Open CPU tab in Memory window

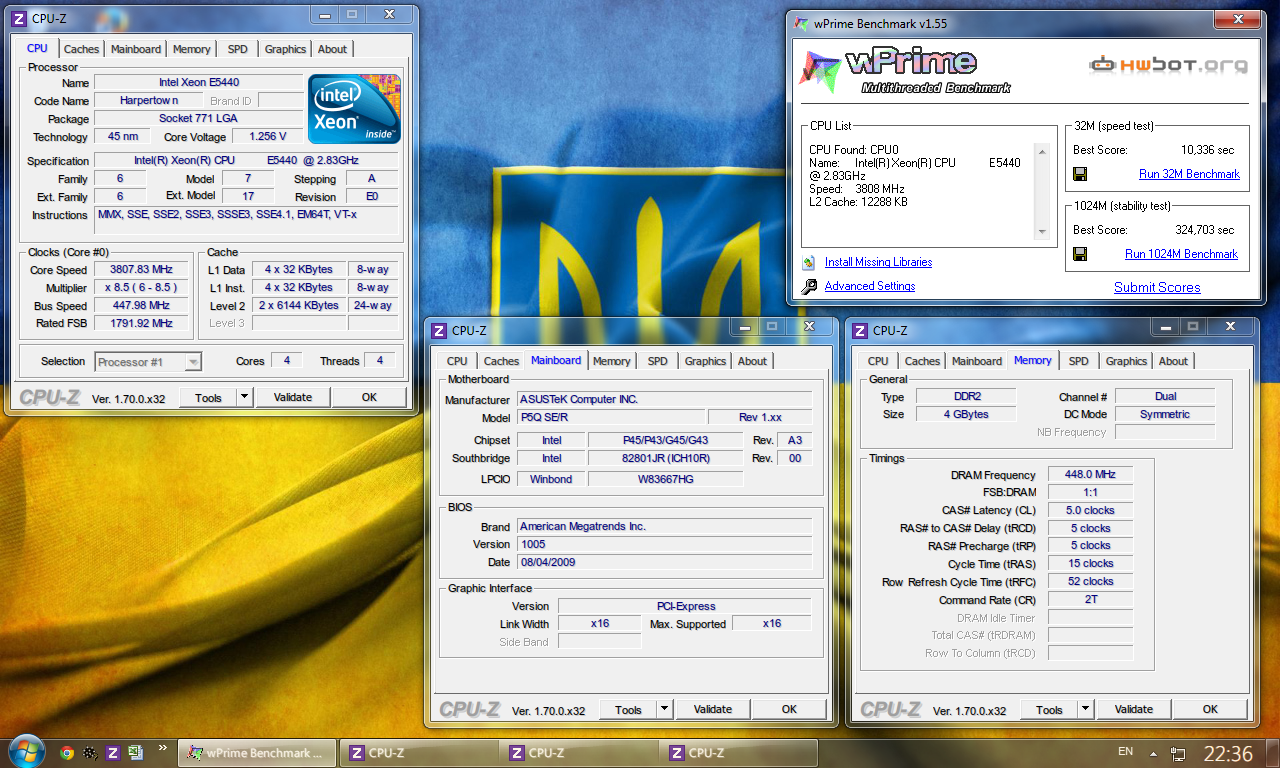(878, 361)
